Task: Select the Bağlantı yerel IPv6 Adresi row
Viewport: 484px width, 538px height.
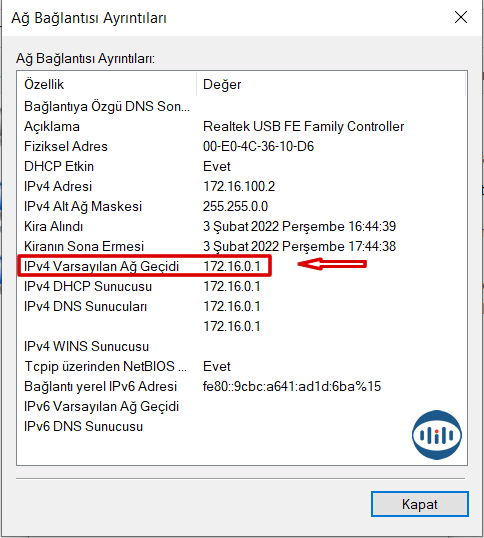Action: [242, 386]
